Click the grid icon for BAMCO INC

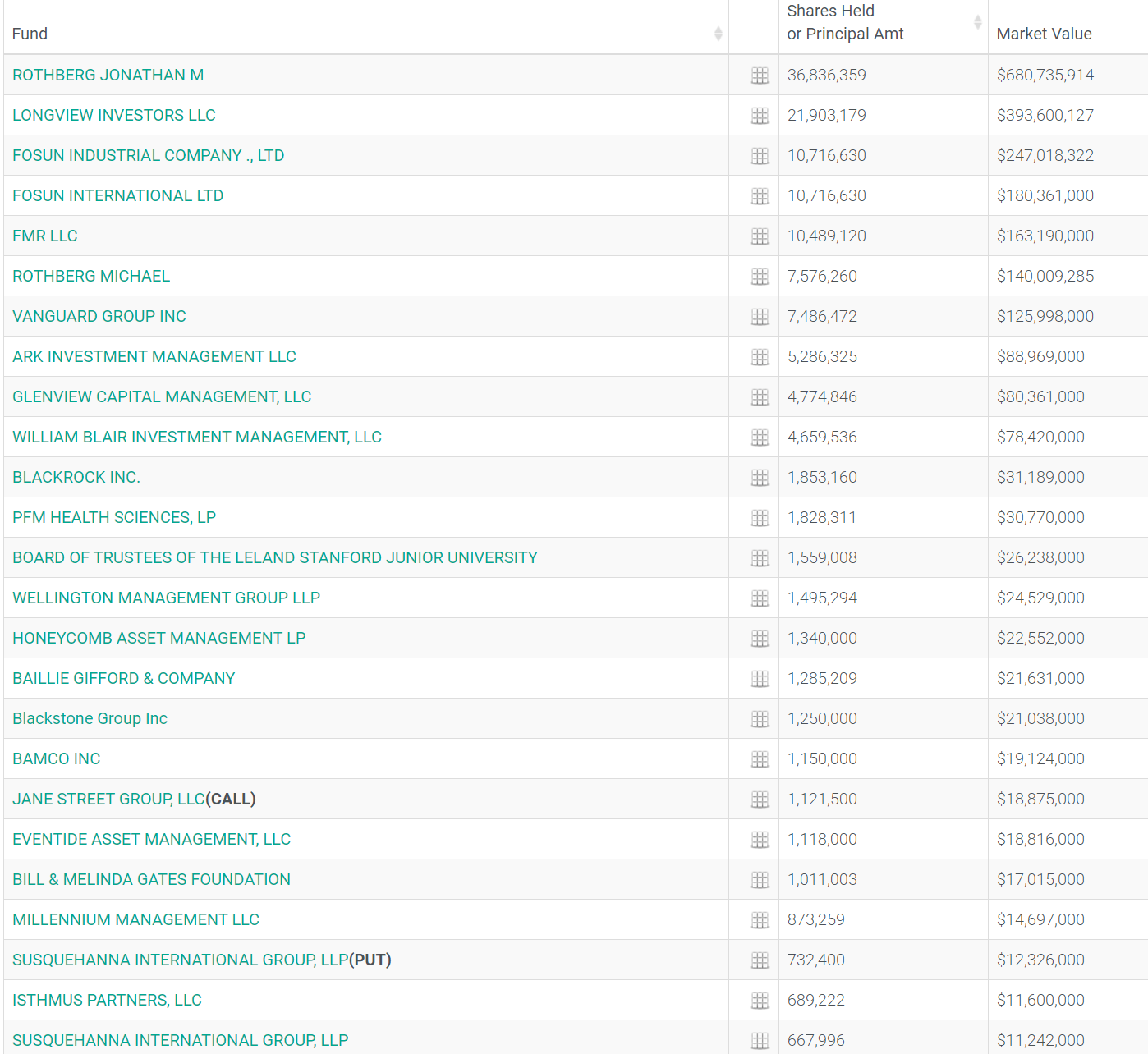tap(760, 759)
